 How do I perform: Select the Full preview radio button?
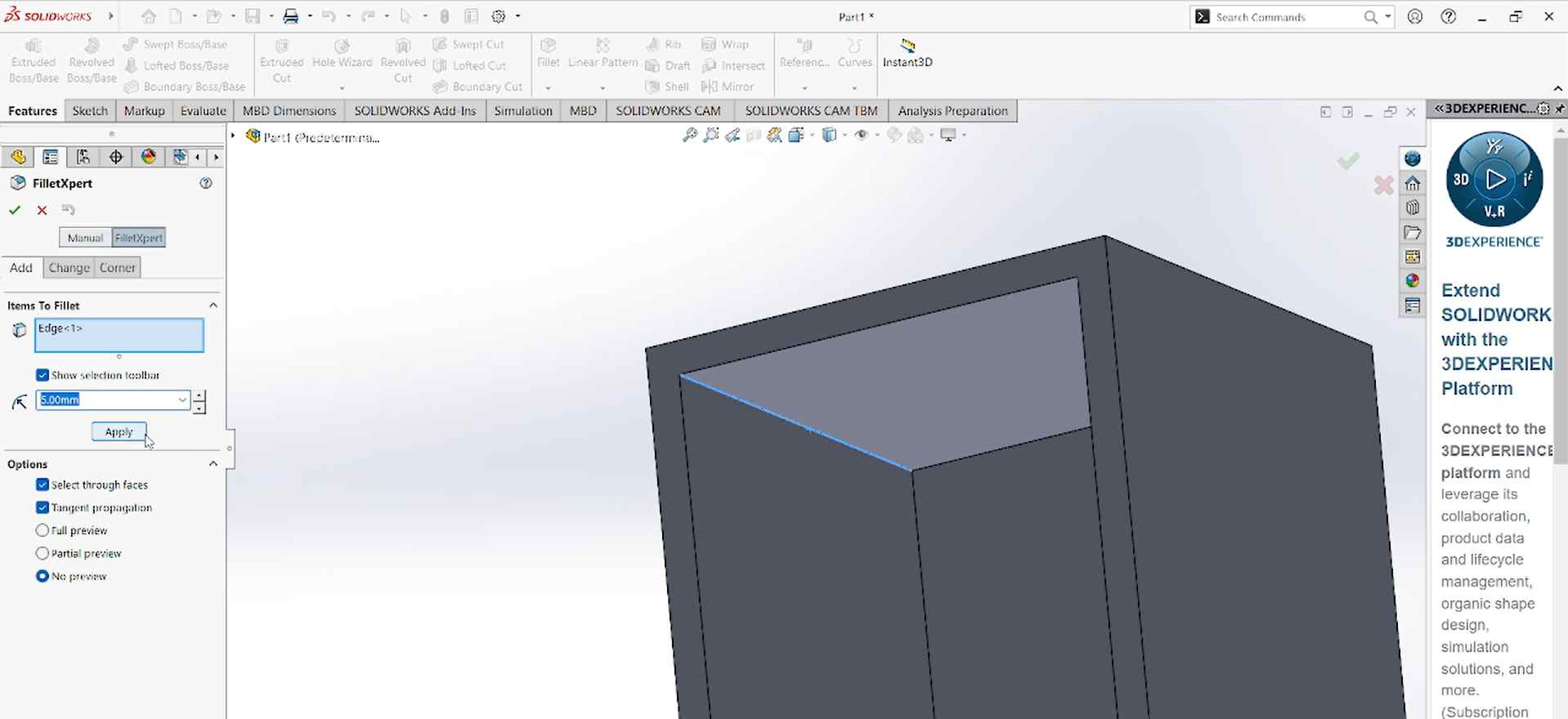point(43,530)
